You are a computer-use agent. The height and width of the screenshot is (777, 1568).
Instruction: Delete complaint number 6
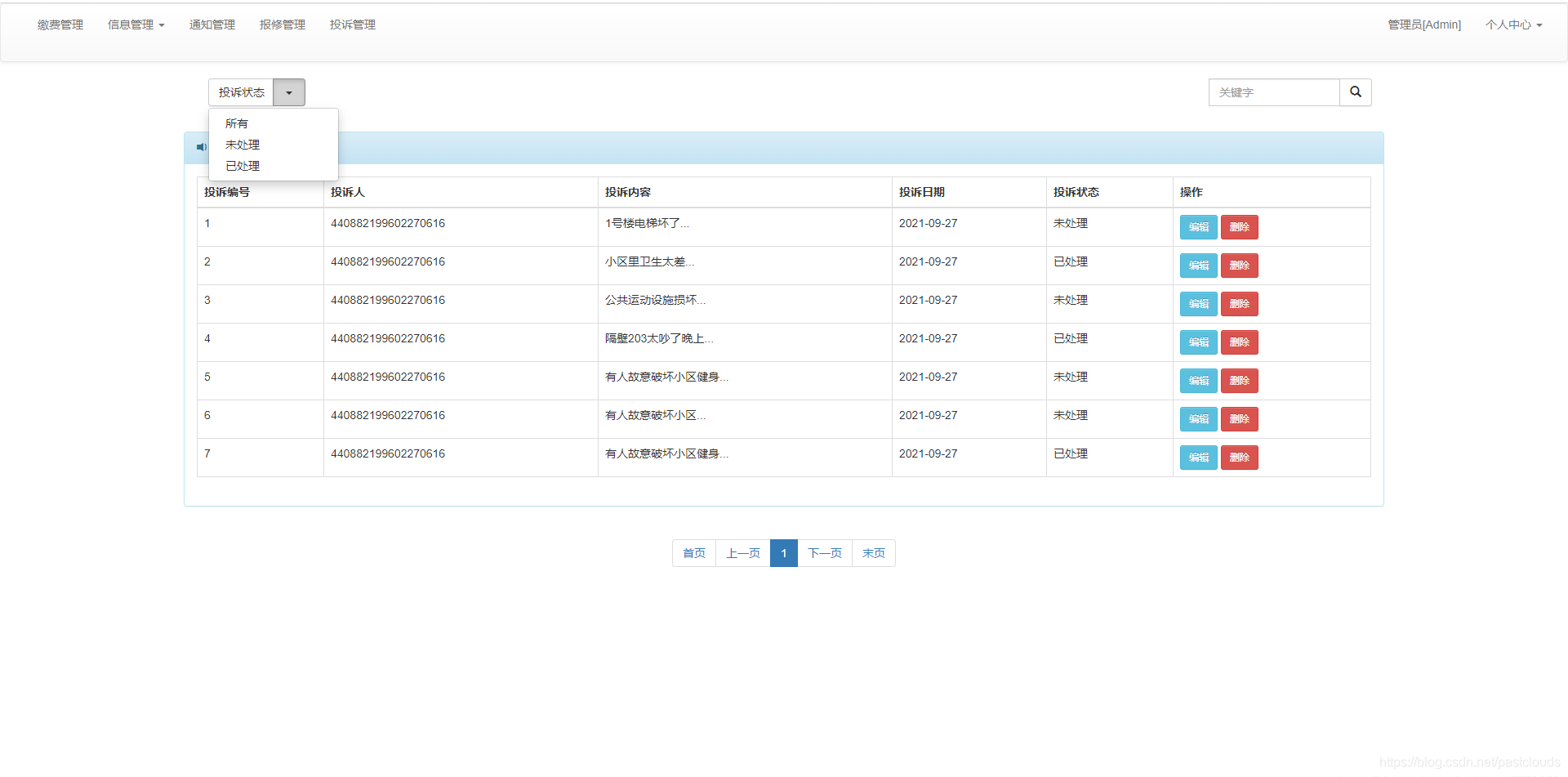click(1239, 419)
